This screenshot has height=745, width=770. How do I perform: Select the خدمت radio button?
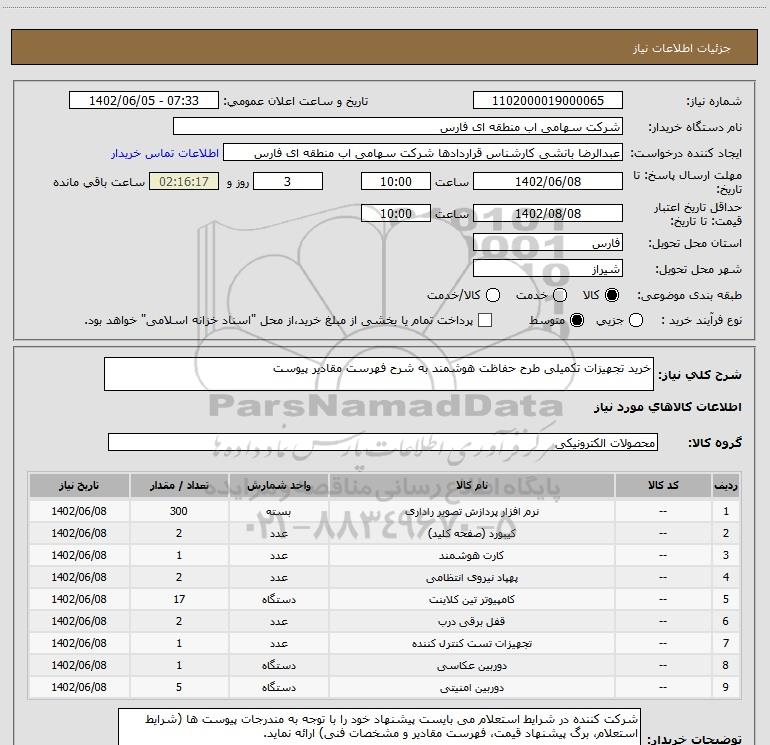[560, 295]
